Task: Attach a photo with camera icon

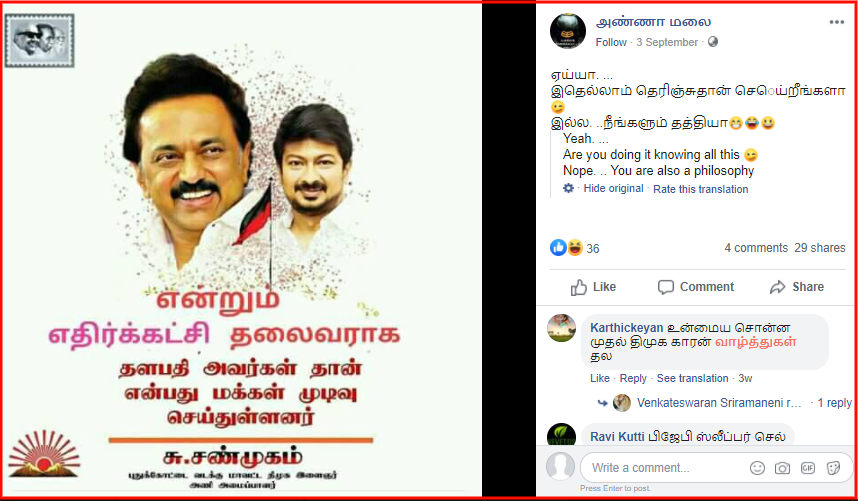Action: point(782,468)
